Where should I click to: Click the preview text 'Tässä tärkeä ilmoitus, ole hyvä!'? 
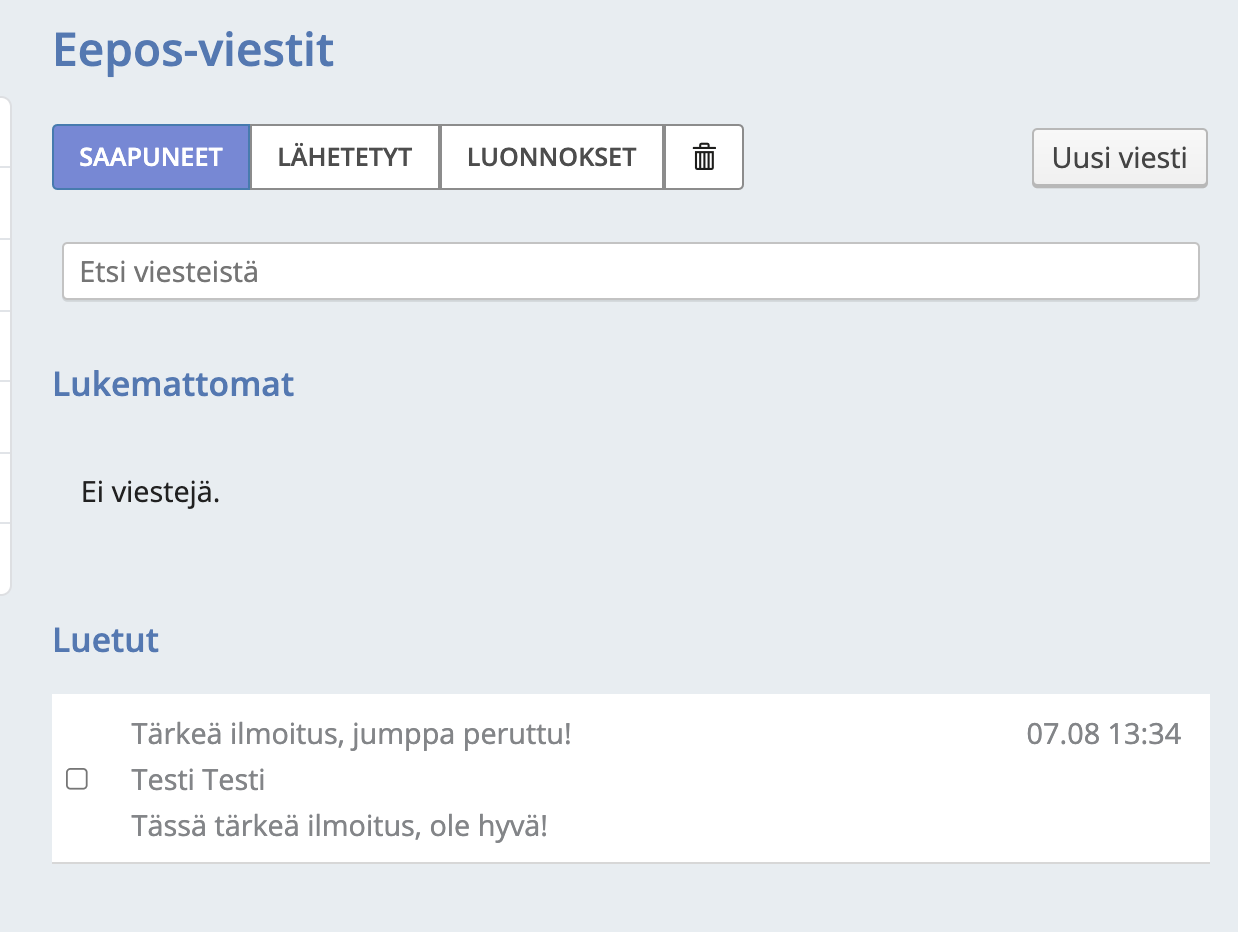340,826
